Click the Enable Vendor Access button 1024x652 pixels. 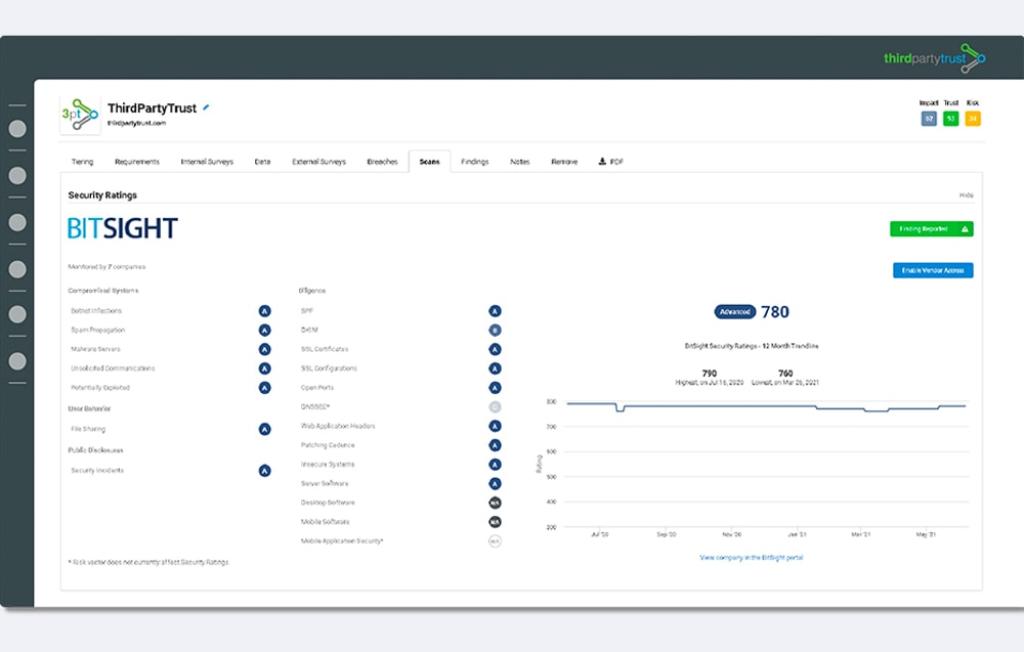click(932, 269)
